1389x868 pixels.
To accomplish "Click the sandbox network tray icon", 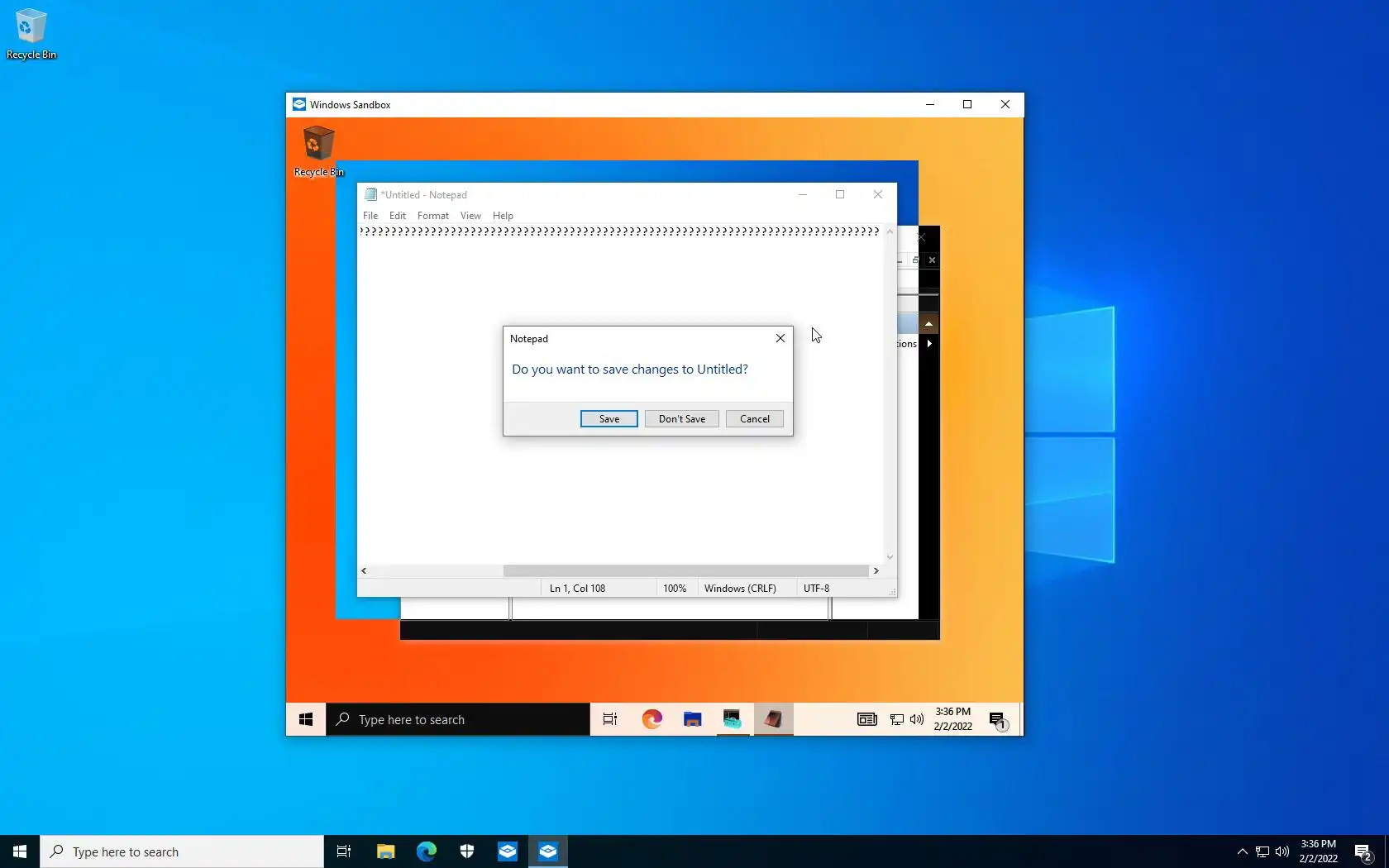I will click(897, 719).
